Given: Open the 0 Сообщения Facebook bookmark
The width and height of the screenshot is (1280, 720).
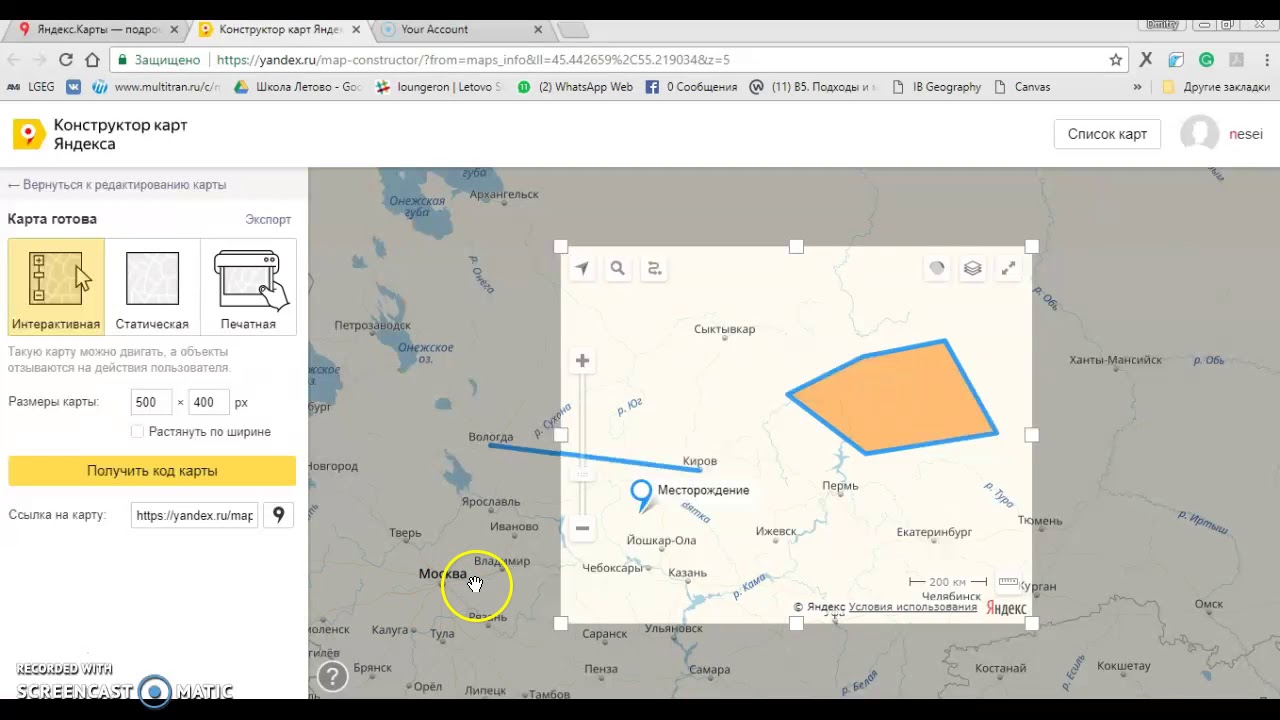Looking at the screenshot, I should point(691,87).
